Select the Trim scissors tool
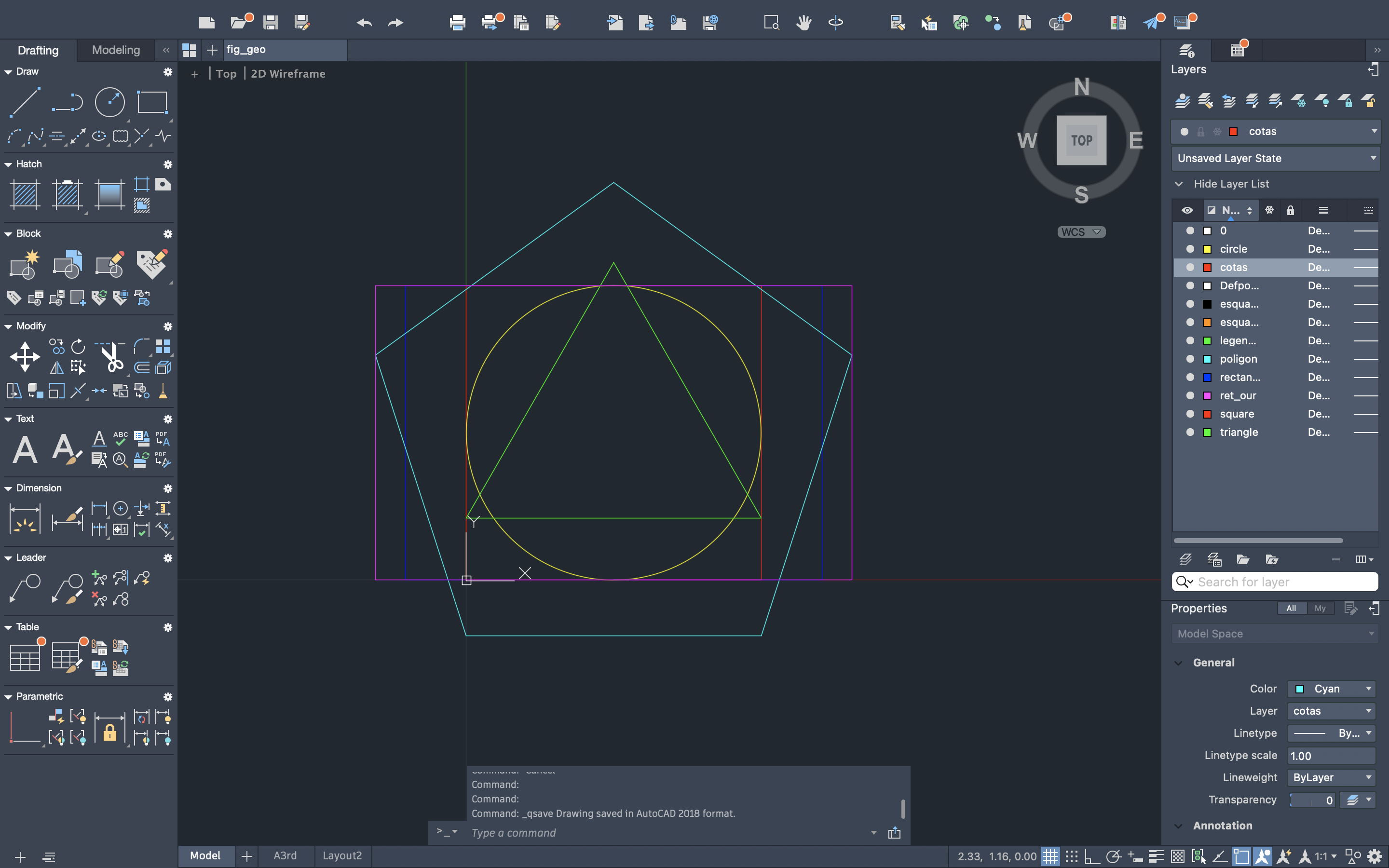Viewport: 1389px width, 868px height. coord(112,356)
